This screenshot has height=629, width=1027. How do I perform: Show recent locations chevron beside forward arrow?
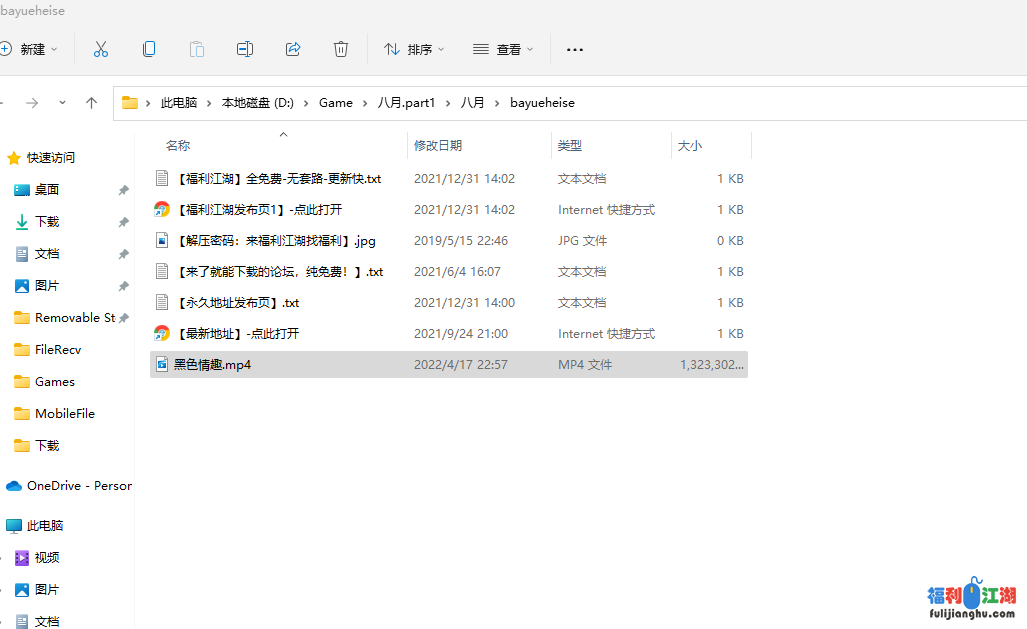62,103
